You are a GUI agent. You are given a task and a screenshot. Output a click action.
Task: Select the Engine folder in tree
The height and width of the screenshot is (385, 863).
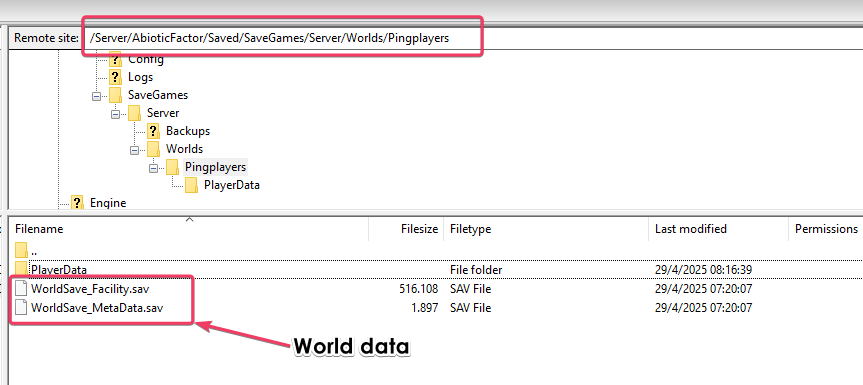108,203
